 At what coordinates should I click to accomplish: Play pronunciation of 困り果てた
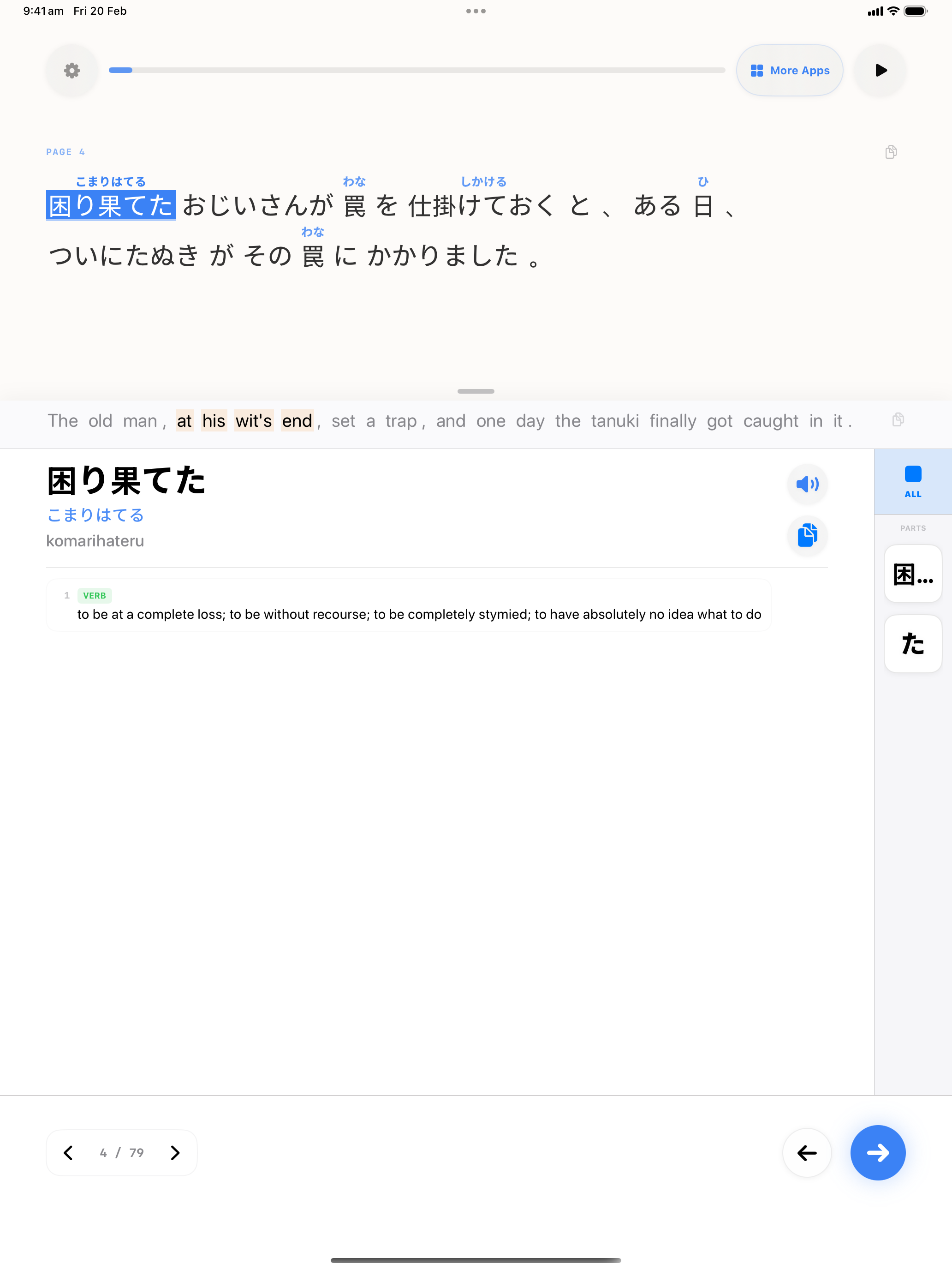(x=807, y=484)
